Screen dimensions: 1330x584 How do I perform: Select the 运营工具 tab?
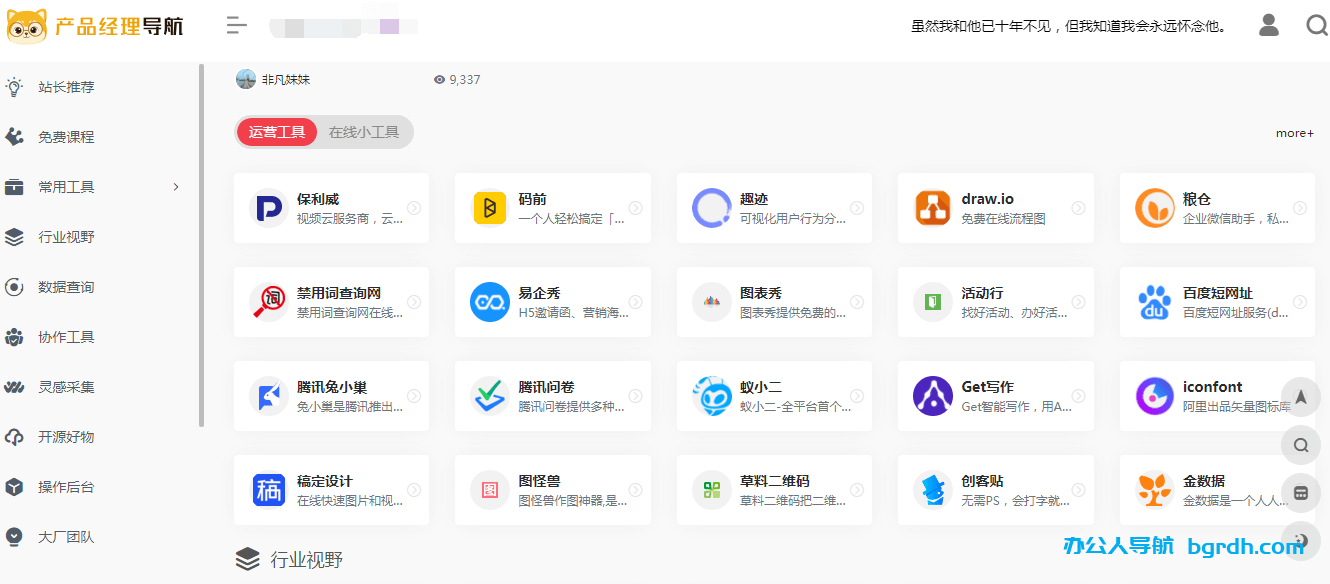pyautogui.click(x=277, y=131)
